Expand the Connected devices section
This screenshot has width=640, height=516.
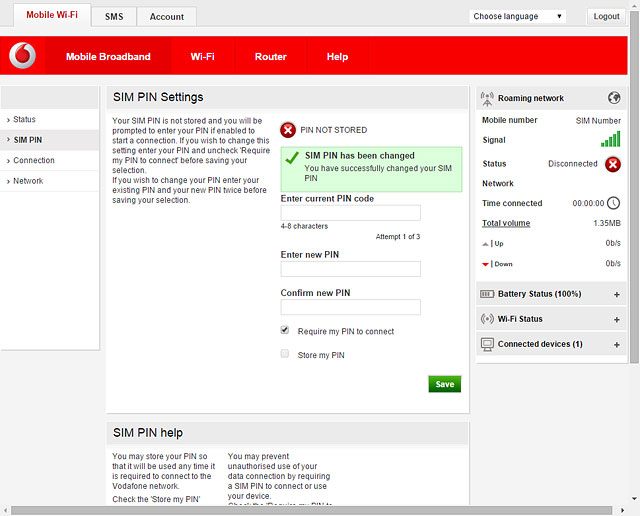tap(616, 344)
